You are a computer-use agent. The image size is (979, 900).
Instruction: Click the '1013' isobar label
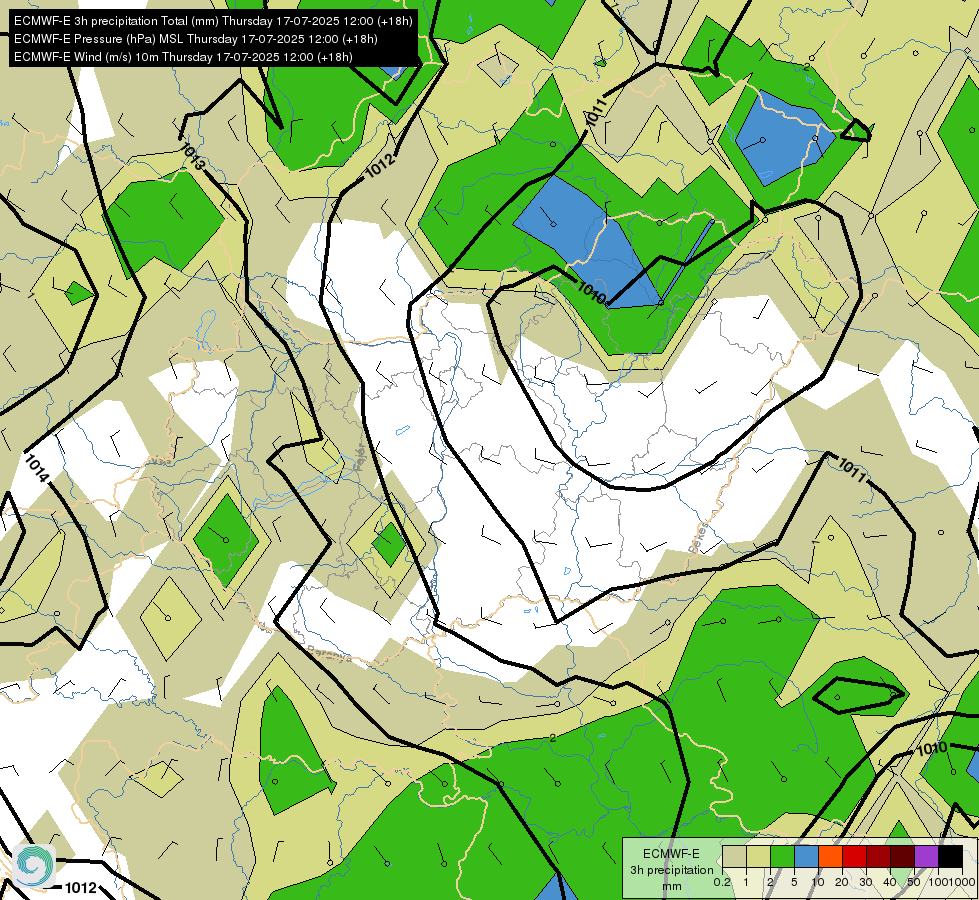point(193,157)
